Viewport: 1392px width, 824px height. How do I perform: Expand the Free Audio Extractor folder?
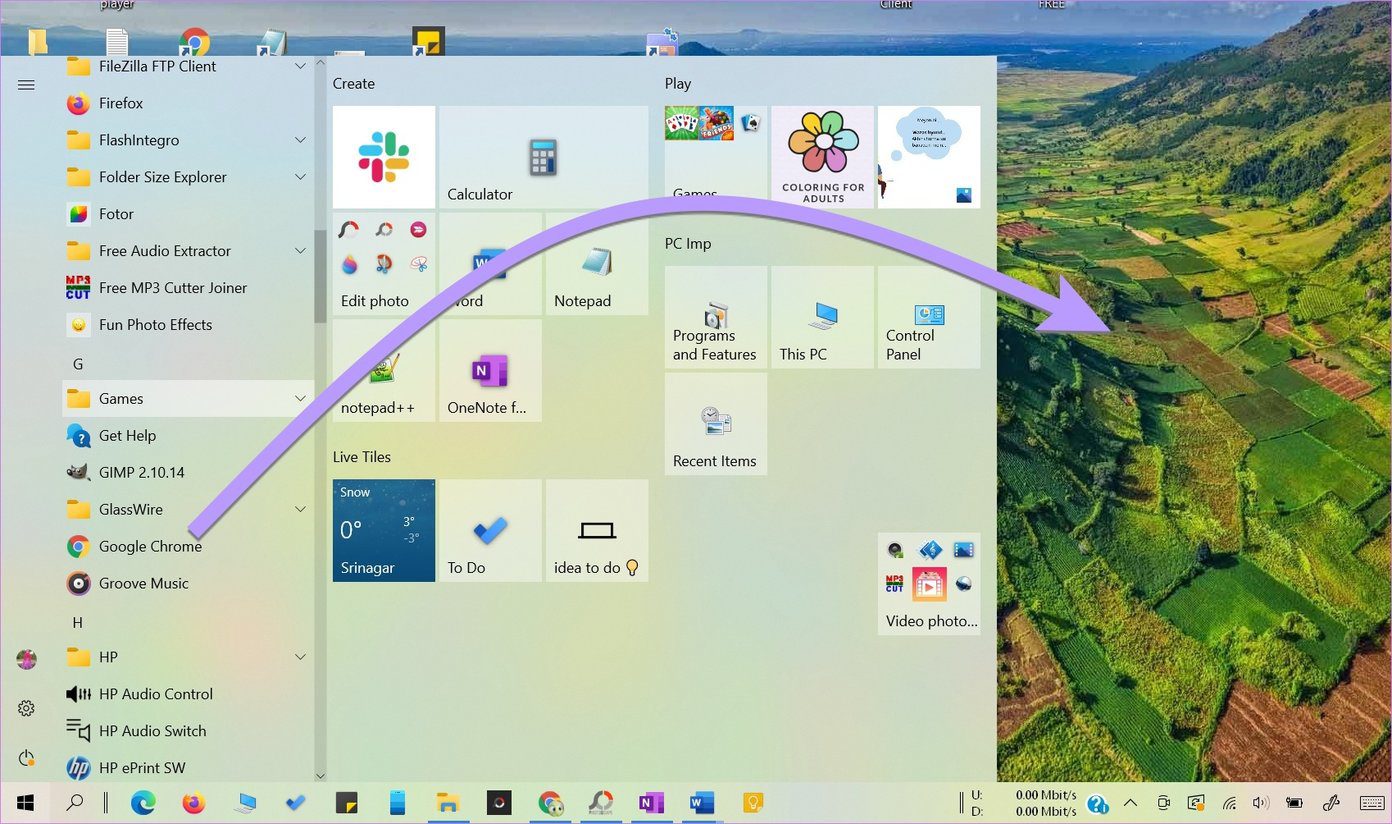pos(300,251)
